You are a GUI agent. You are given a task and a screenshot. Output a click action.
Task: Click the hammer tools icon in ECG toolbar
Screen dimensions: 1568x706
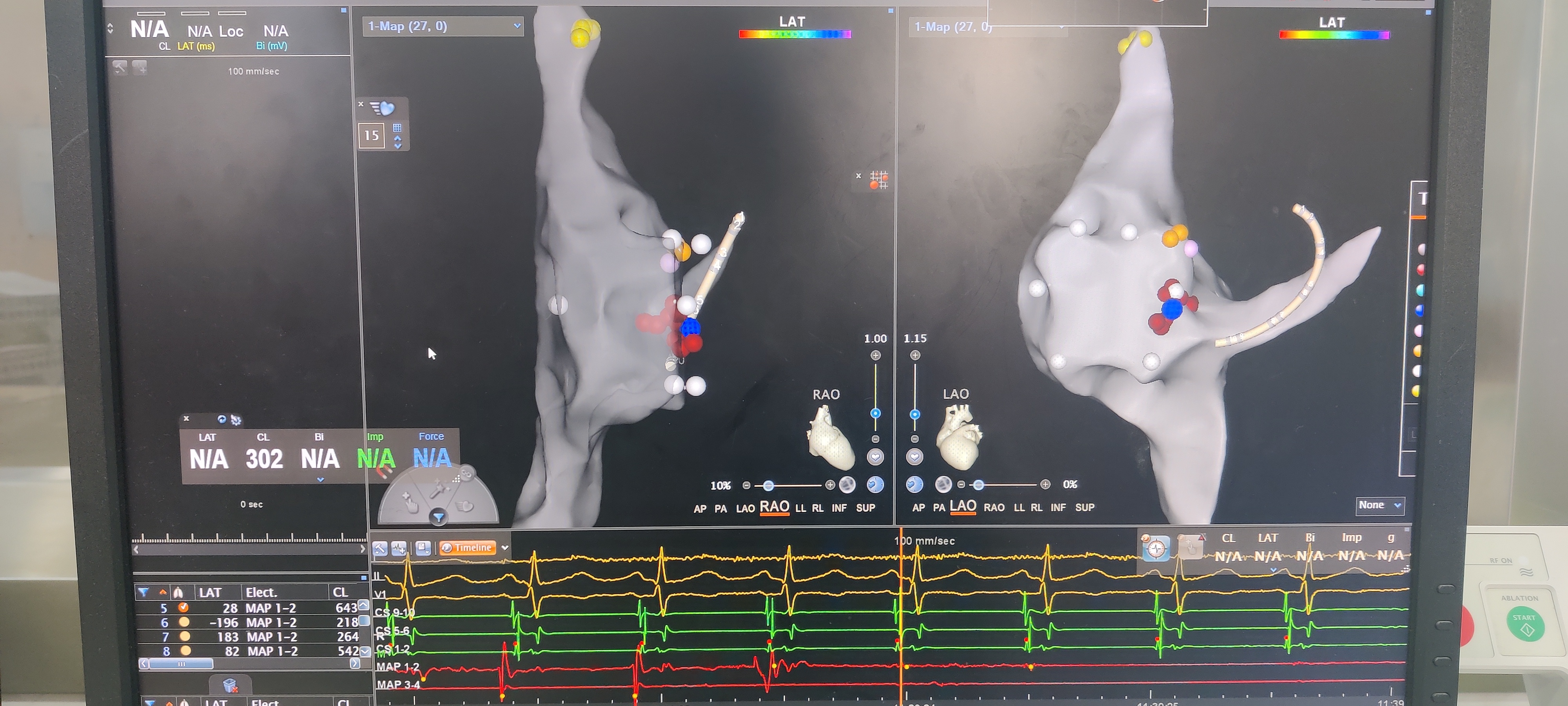pyautogui.click(x=380, y=548)
